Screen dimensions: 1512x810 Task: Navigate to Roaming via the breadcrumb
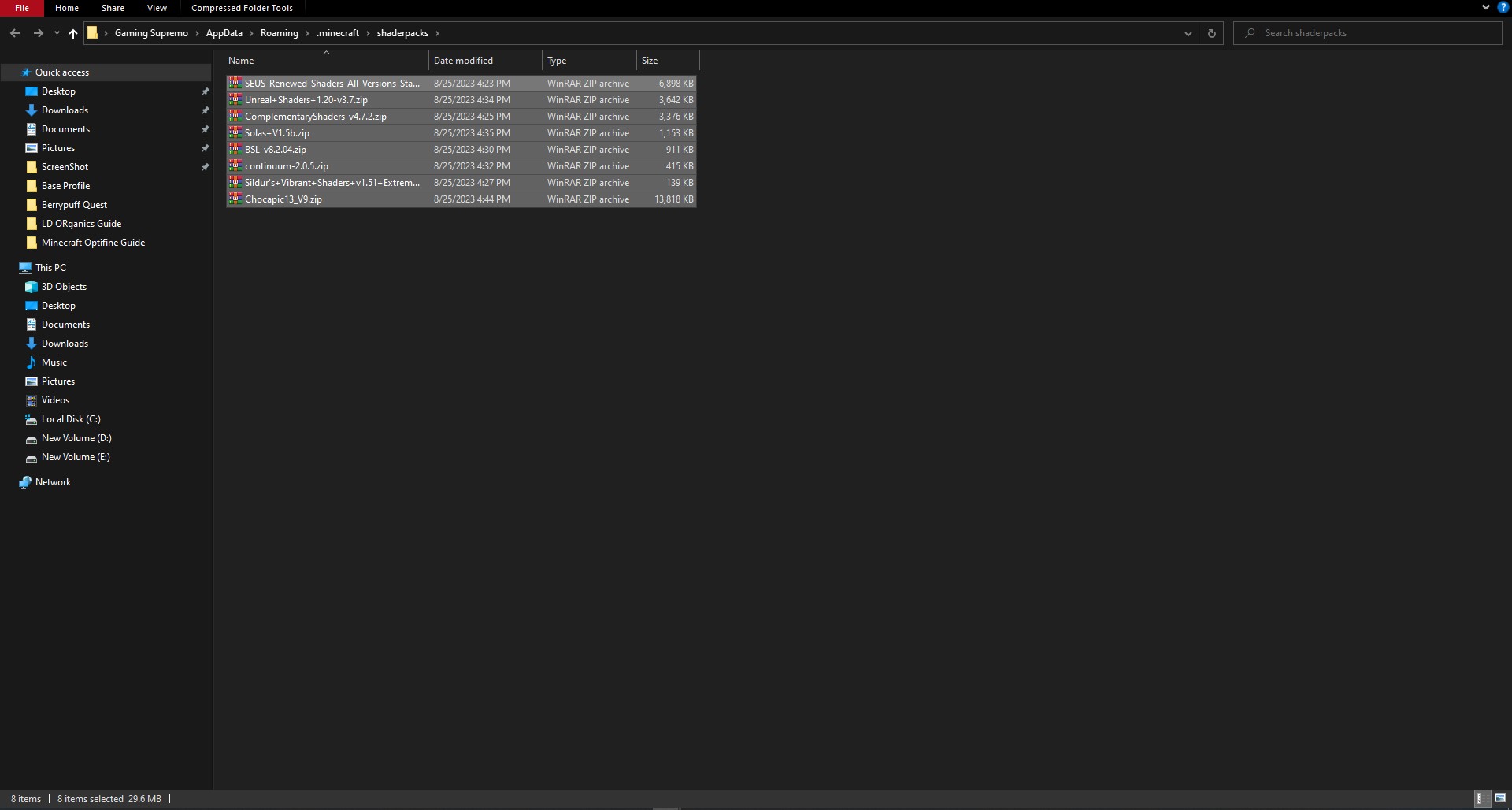tap(280, 33)
